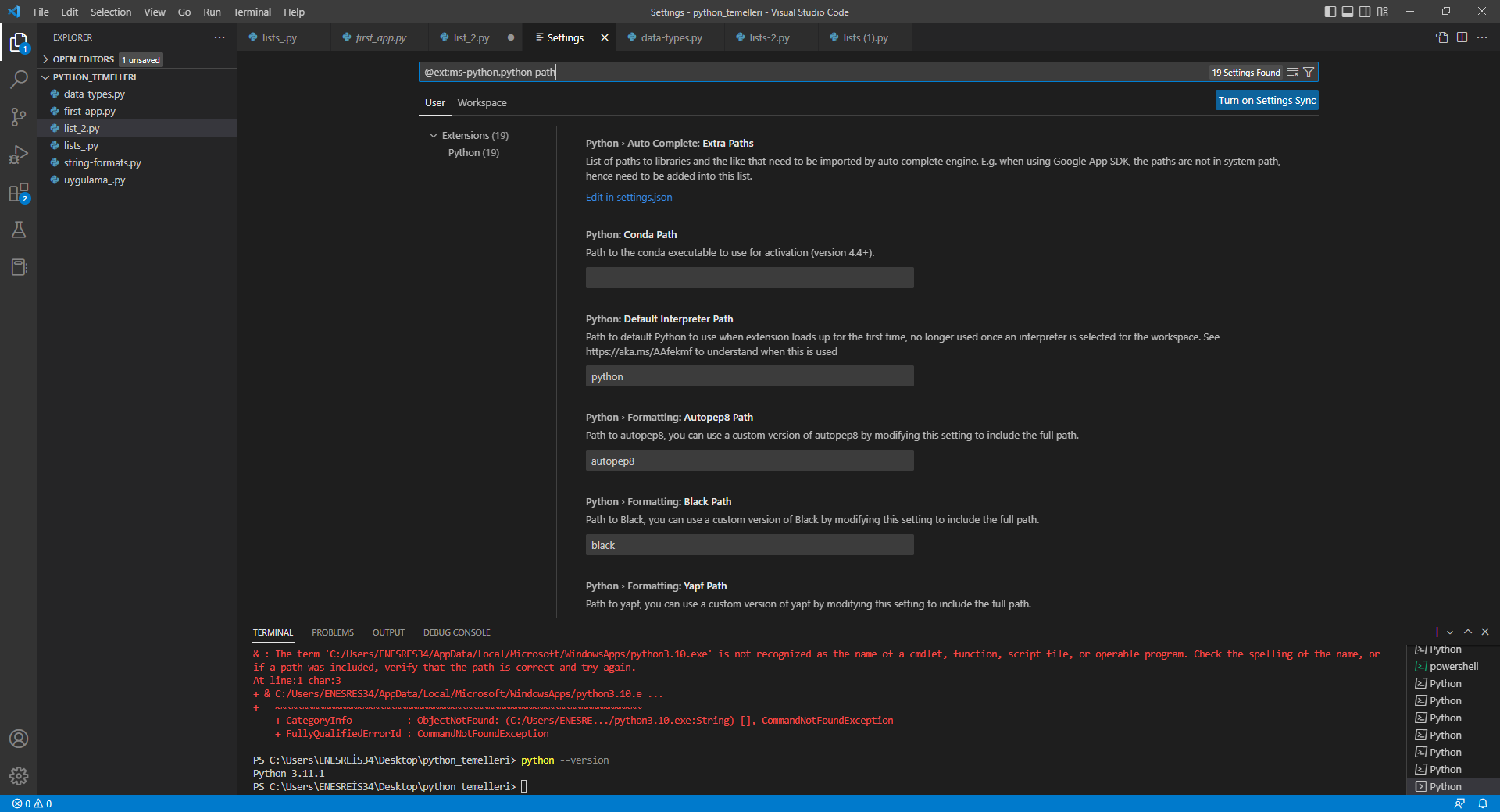
Task: Open the File menu
Action: click(41, 12)
